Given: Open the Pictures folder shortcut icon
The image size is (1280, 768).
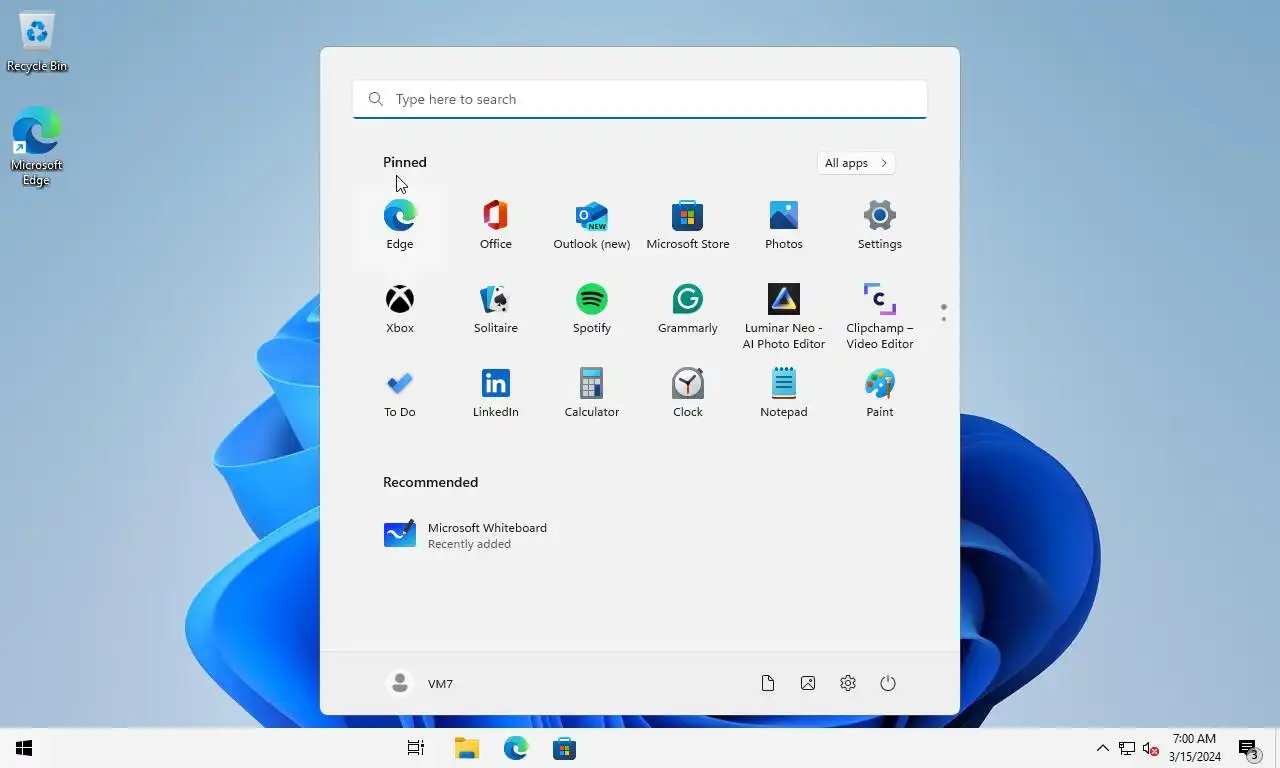Looking at the screenshot, I should click(x=808, y=683).
